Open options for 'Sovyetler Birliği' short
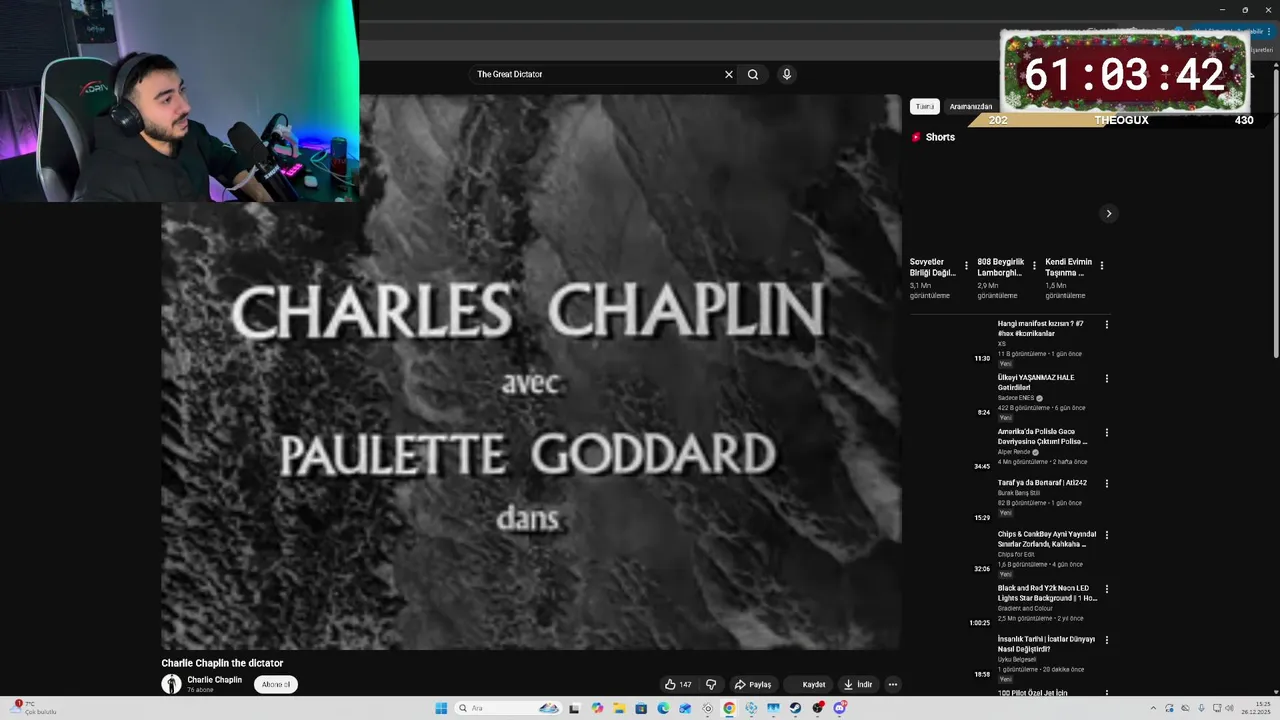This screenshot has height=720, width=1280. 966,266
